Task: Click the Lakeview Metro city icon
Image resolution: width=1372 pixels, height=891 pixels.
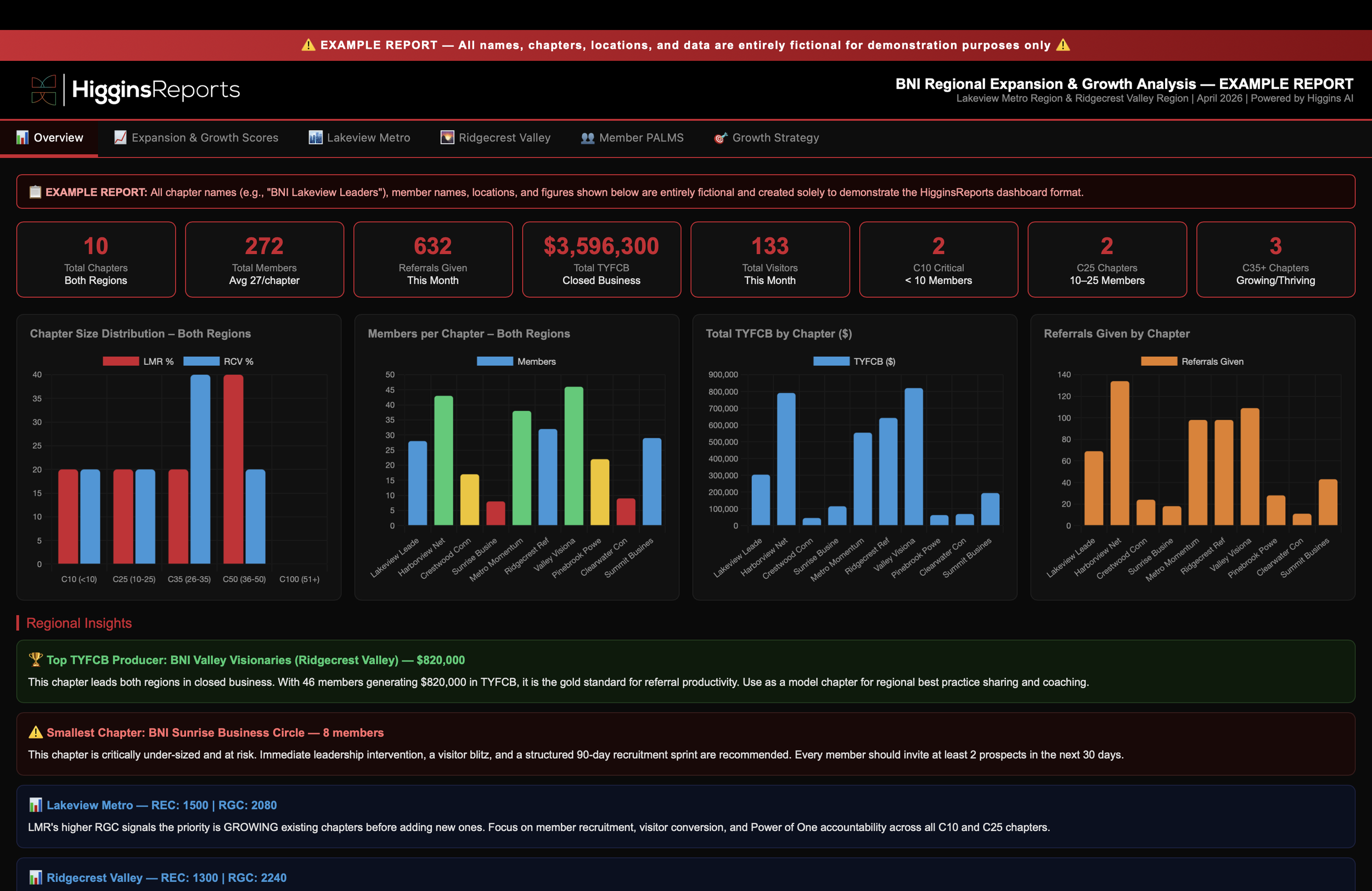Action: (x=316, y=137)
